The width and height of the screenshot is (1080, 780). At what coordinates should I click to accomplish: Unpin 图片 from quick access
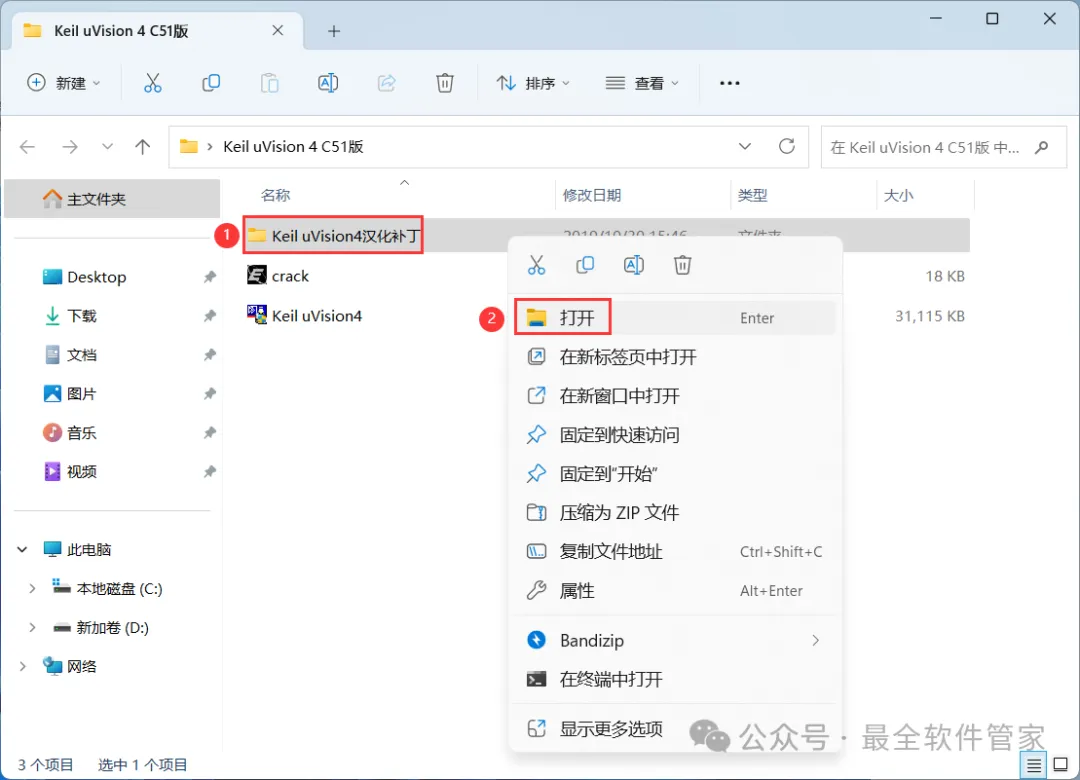tap(209, 394)
